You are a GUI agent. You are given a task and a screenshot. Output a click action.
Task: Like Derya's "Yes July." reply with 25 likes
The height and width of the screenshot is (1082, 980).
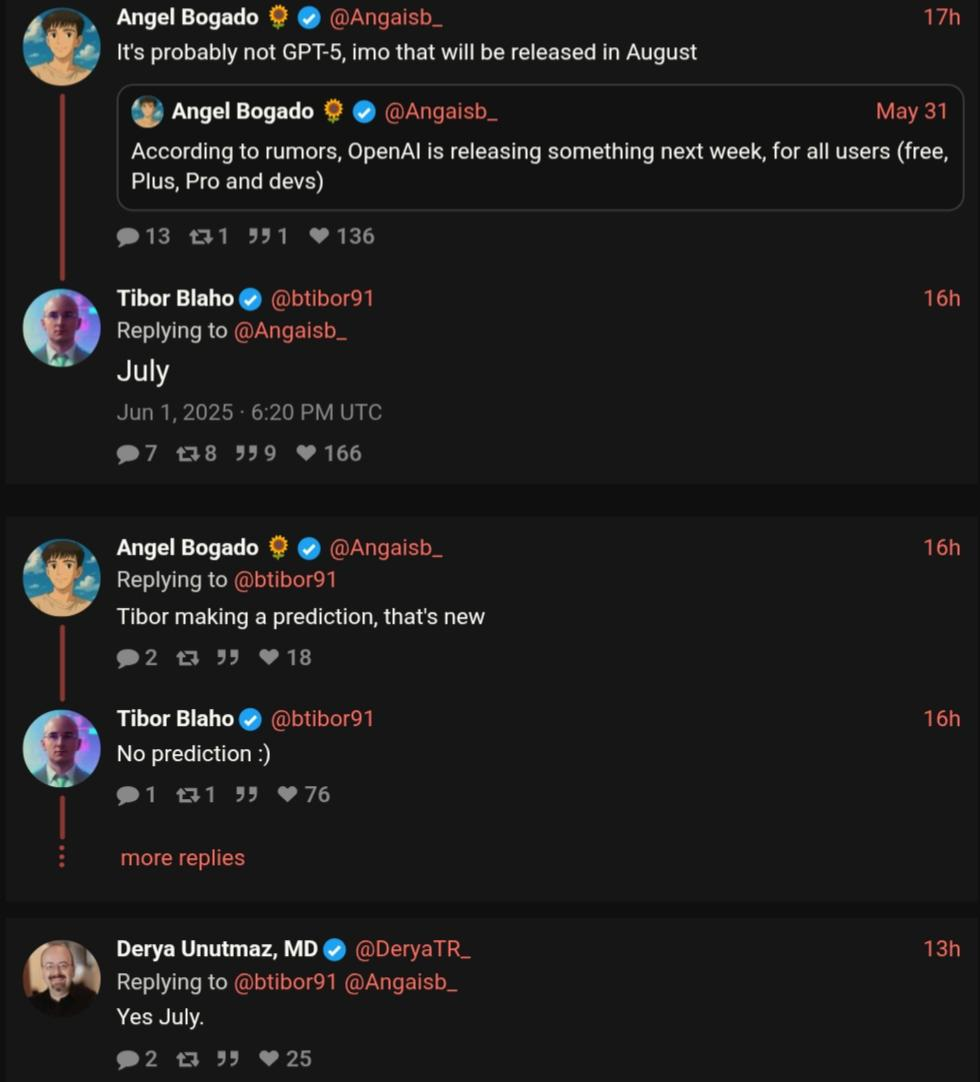pyautogui.click(x=285, y=1059)
